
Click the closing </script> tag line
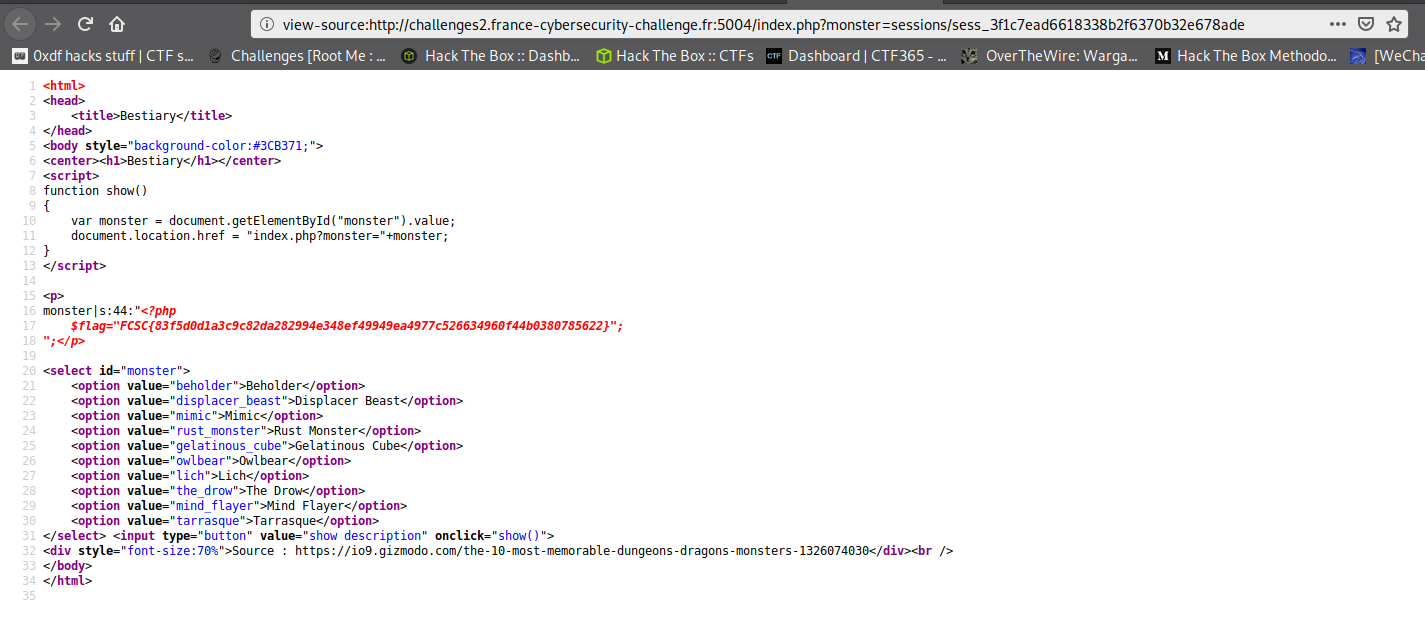[74, 266]
